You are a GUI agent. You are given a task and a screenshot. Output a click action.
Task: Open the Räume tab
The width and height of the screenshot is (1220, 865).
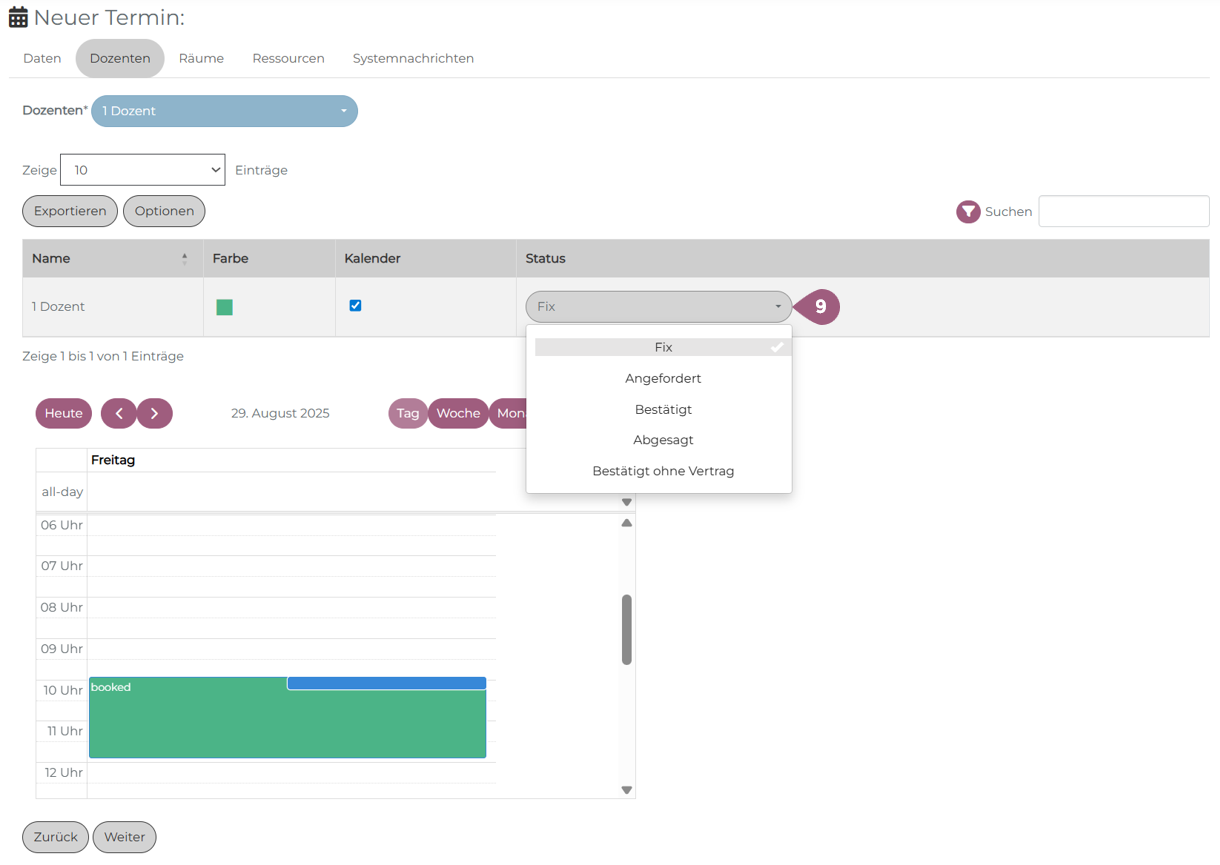point(201,58)
